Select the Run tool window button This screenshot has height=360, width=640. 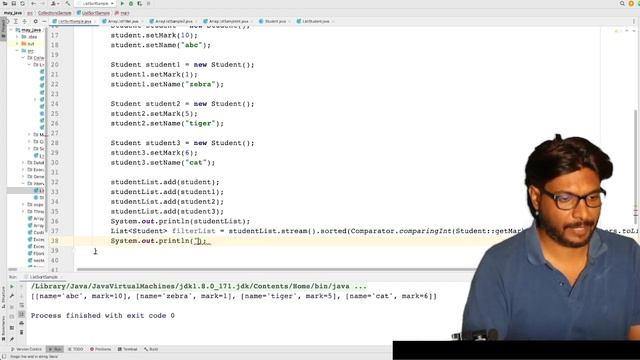coord(55,349)
